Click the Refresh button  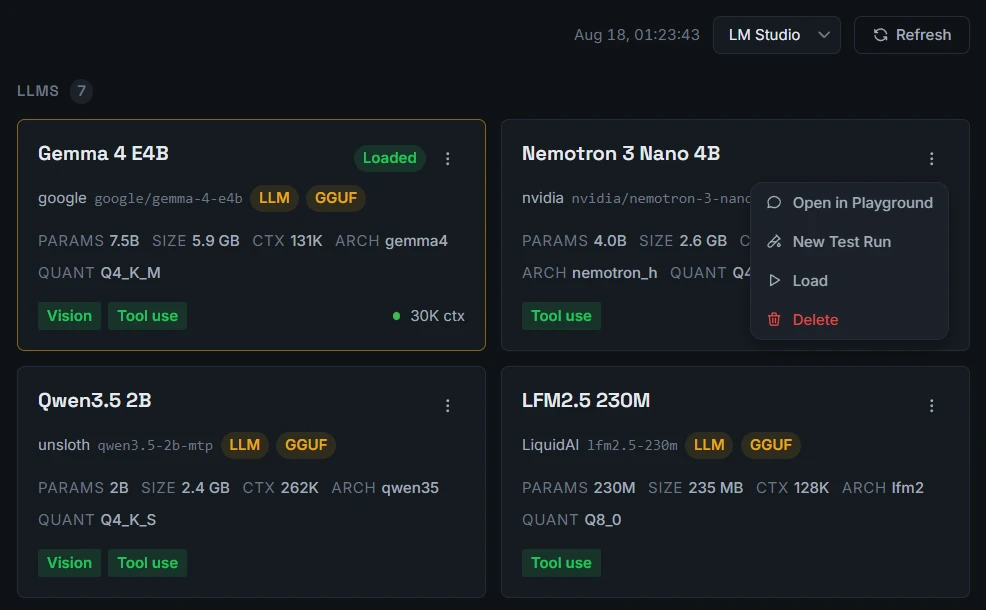911,35
